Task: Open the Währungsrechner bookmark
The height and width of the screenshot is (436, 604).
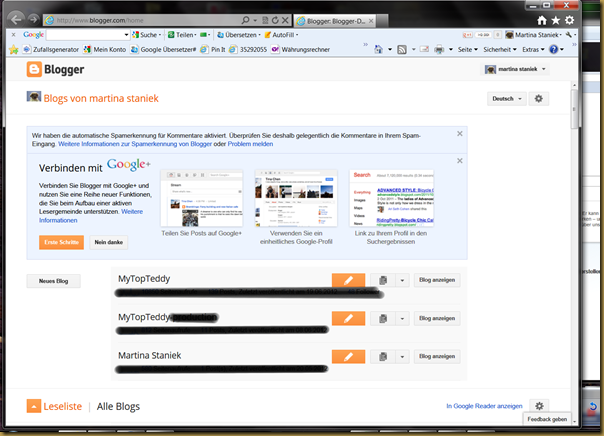Action: tap(300, 50)
